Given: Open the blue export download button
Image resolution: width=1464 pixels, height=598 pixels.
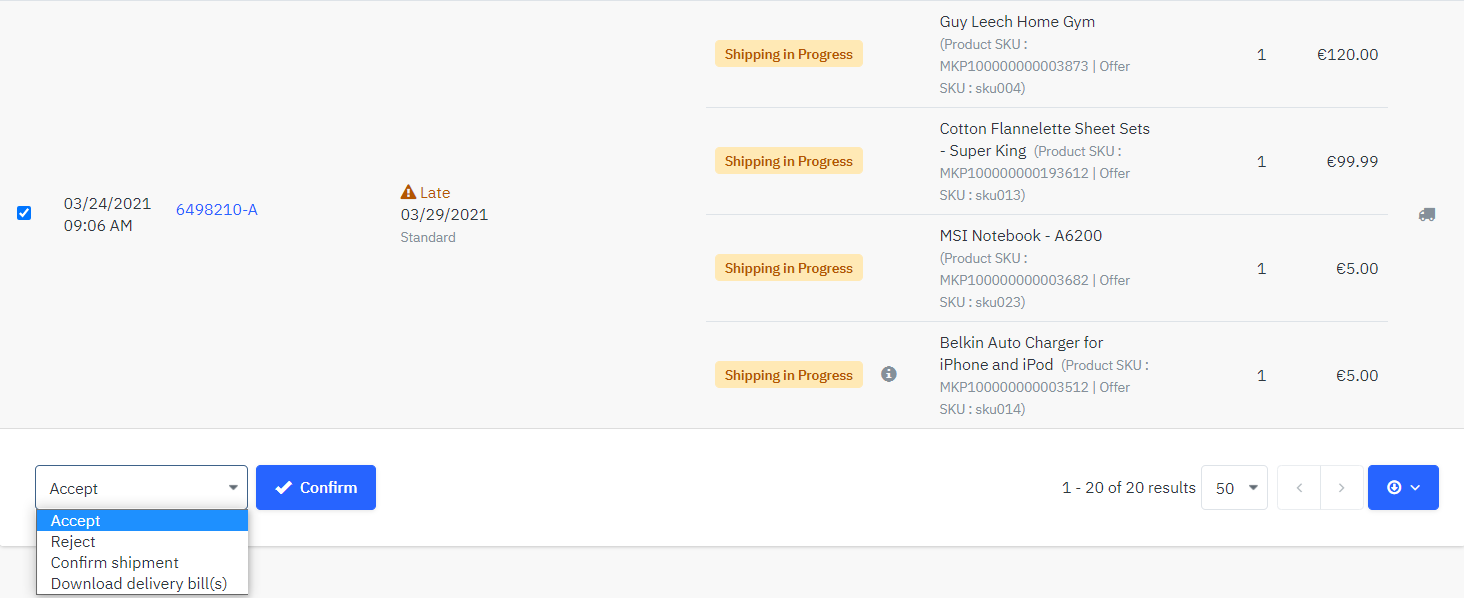Looking at the screenshot, I should [1403, 488].
